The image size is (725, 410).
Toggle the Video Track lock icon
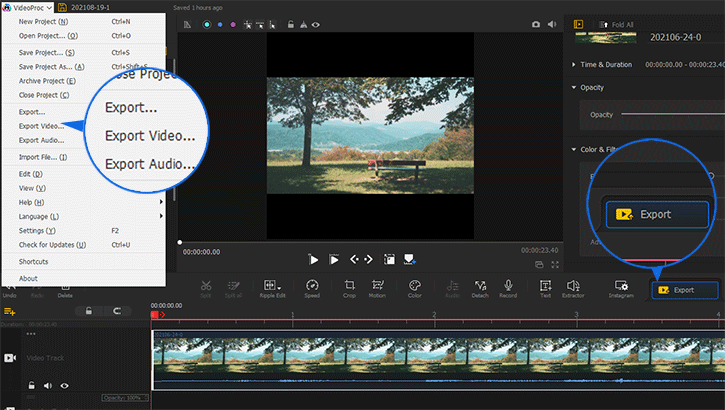31,385
